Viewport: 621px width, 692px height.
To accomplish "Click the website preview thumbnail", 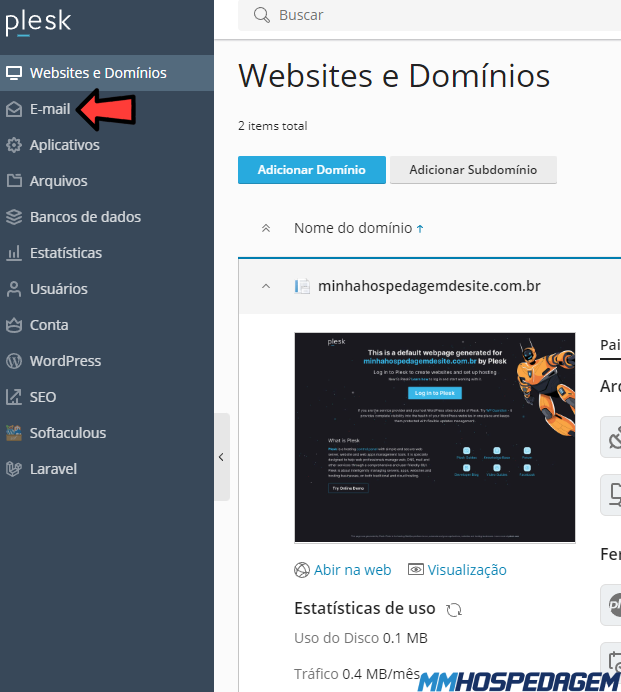I will coord(435,437).
